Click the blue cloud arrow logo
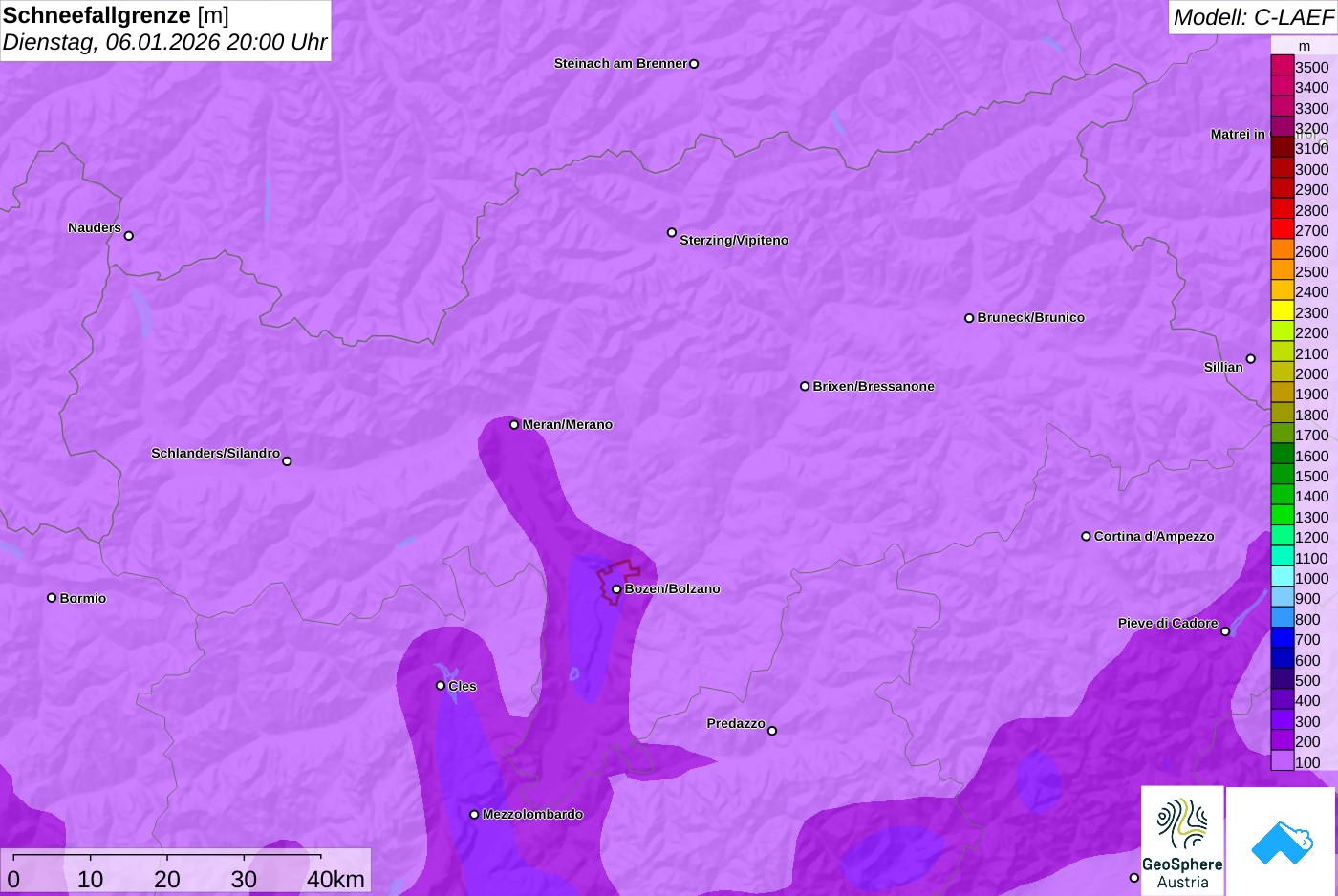The image size is (1338, 896). point(1282,842)
